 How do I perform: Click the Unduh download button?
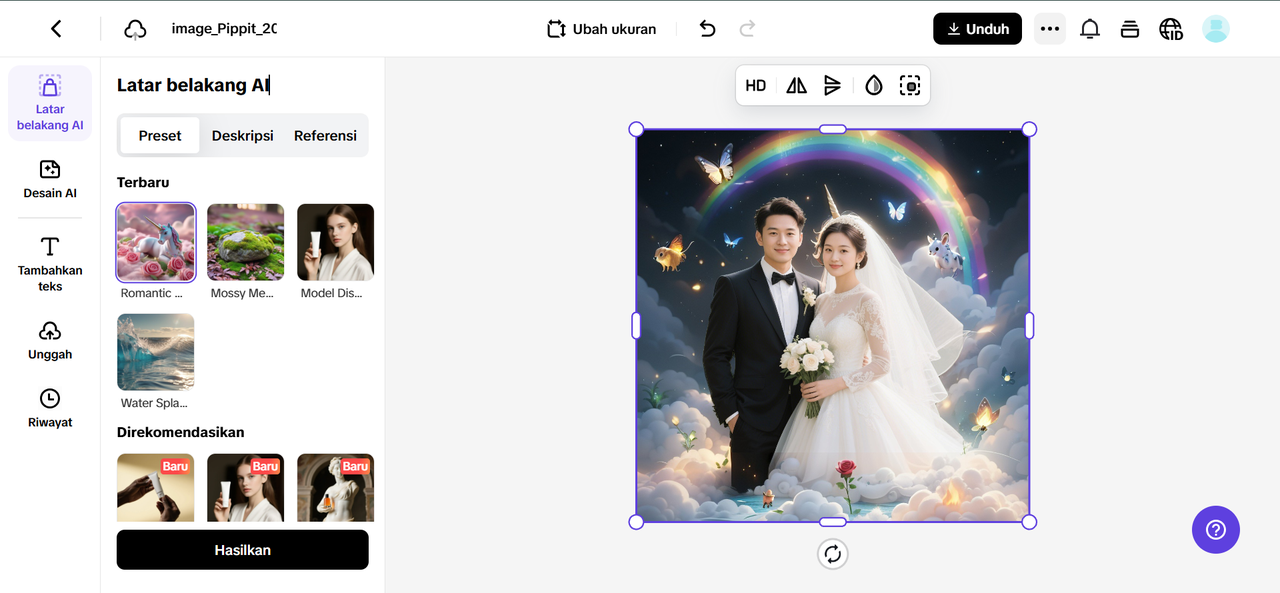pyautogui.click(x=977, y=29)
